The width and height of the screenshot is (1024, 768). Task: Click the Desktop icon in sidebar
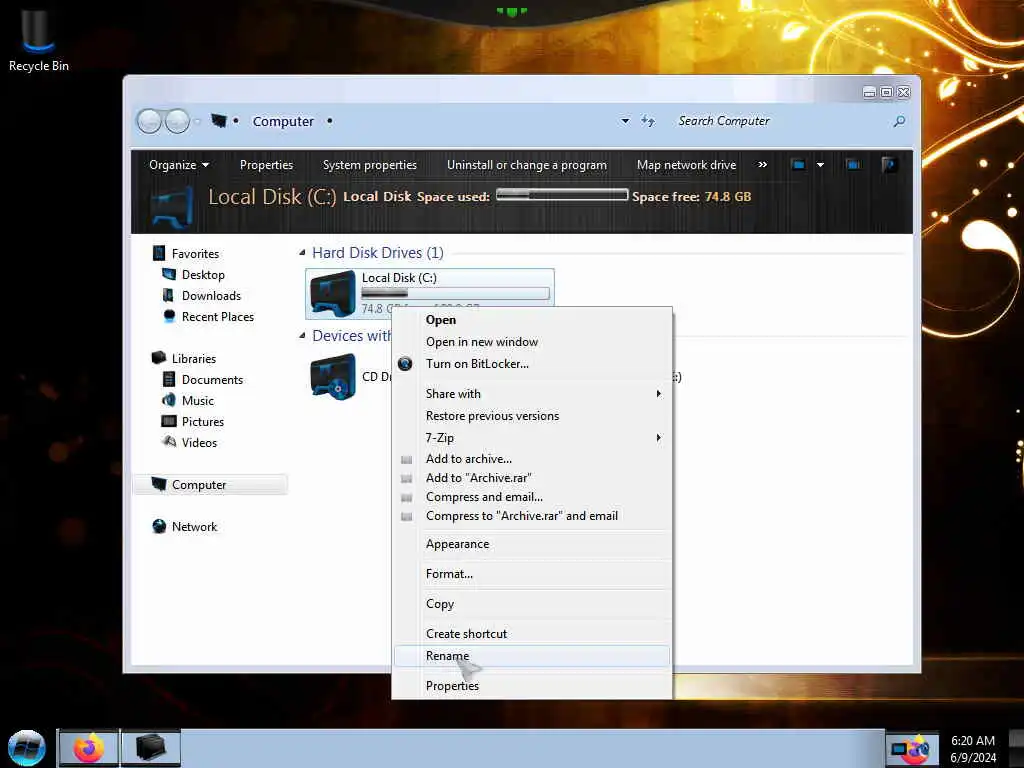pyautogui.click(x=169, y=274)
